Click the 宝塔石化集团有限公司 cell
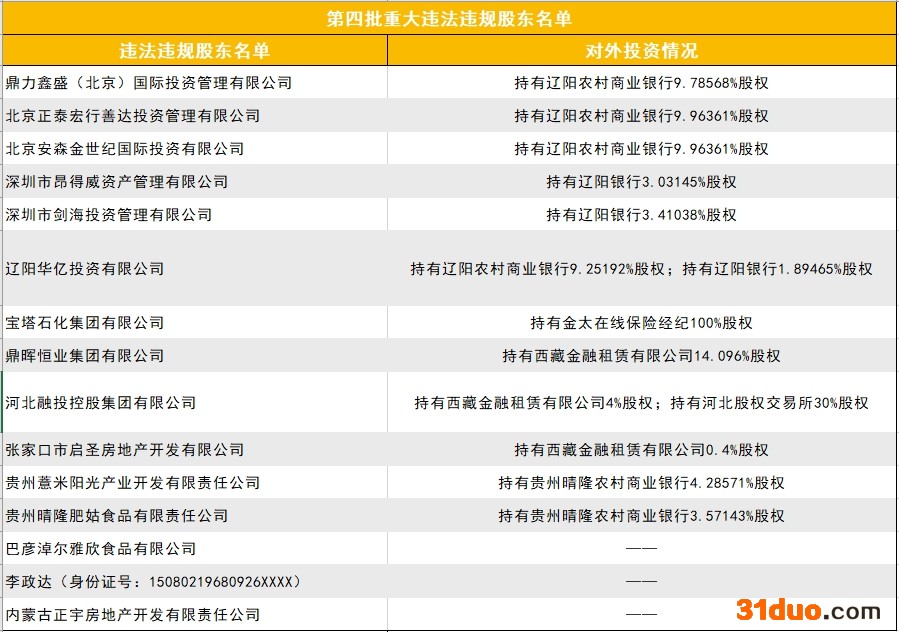The width and height of the screenshot is (899, 632). pos(85,323)
